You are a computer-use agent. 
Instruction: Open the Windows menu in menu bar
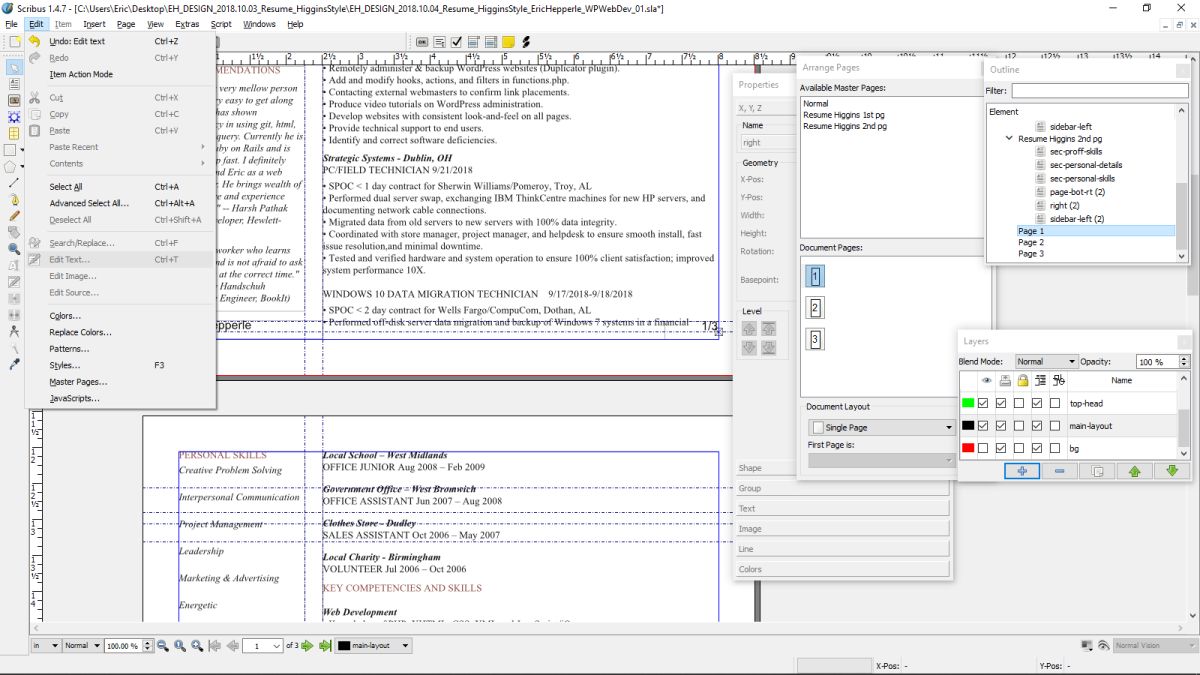[x=259, y=23]
